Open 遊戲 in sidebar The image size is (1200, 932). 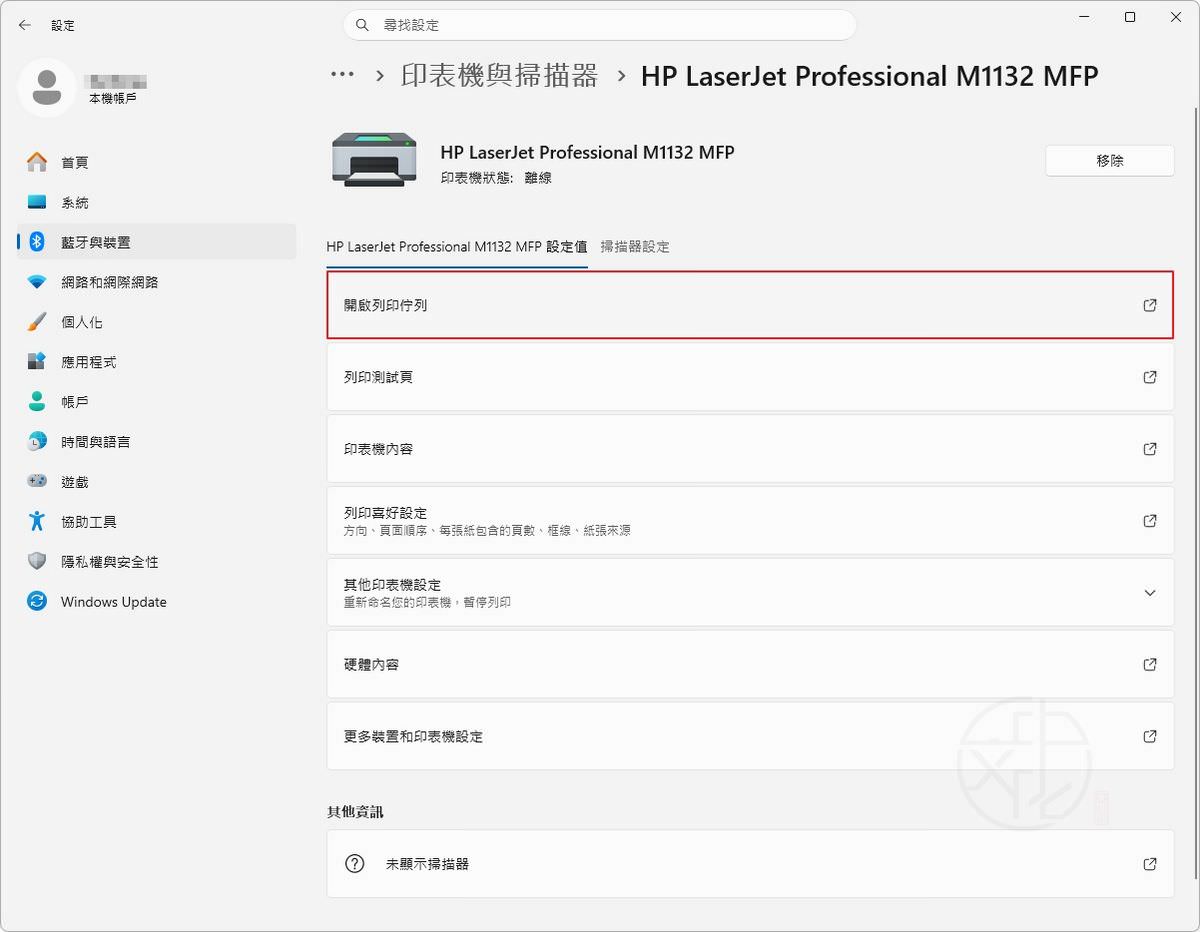click(x=157, y=482)
